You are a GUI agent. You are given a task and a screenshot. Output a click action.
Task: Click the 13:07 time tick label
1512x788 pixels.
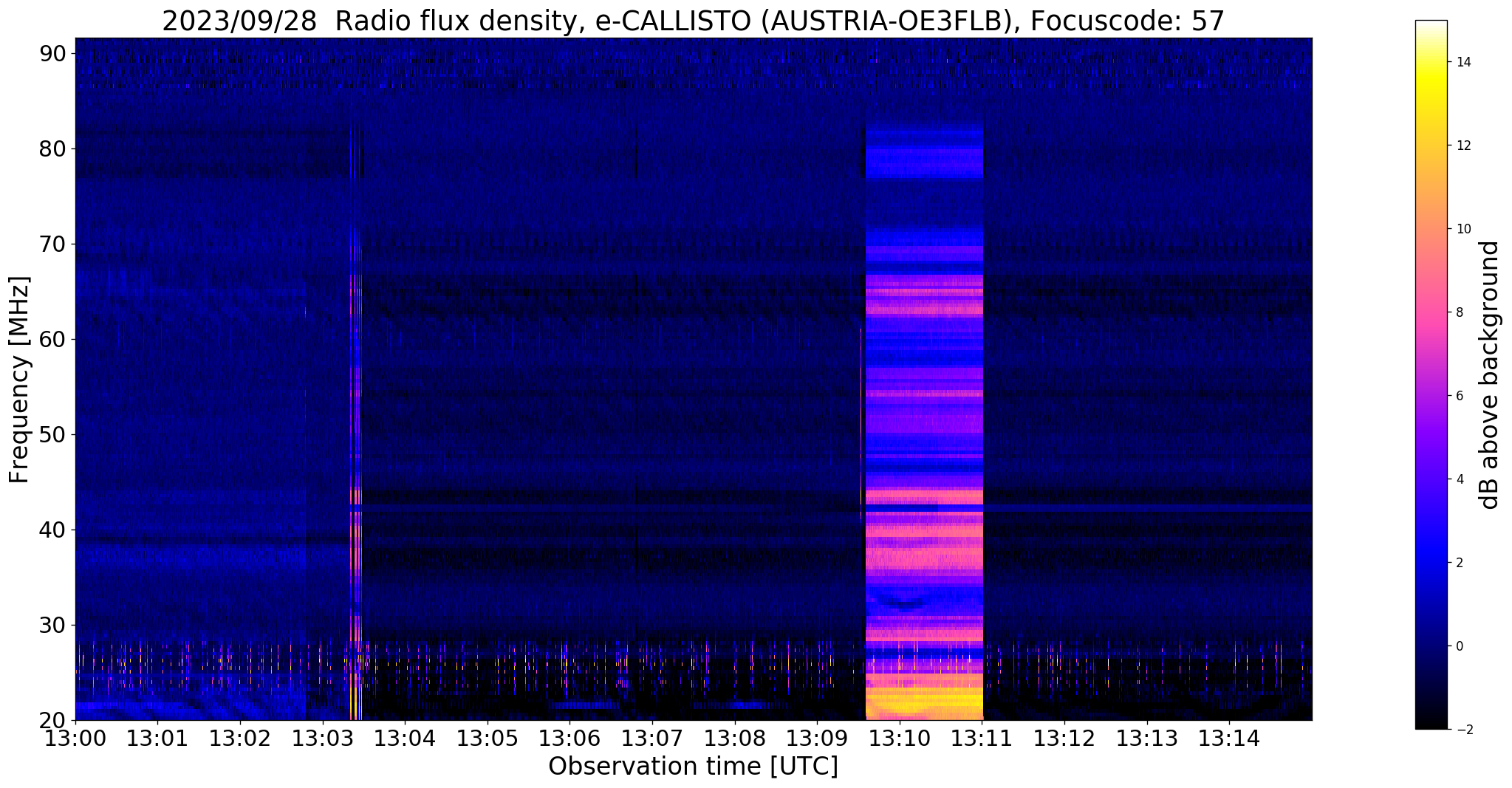[x=652, y=738]
